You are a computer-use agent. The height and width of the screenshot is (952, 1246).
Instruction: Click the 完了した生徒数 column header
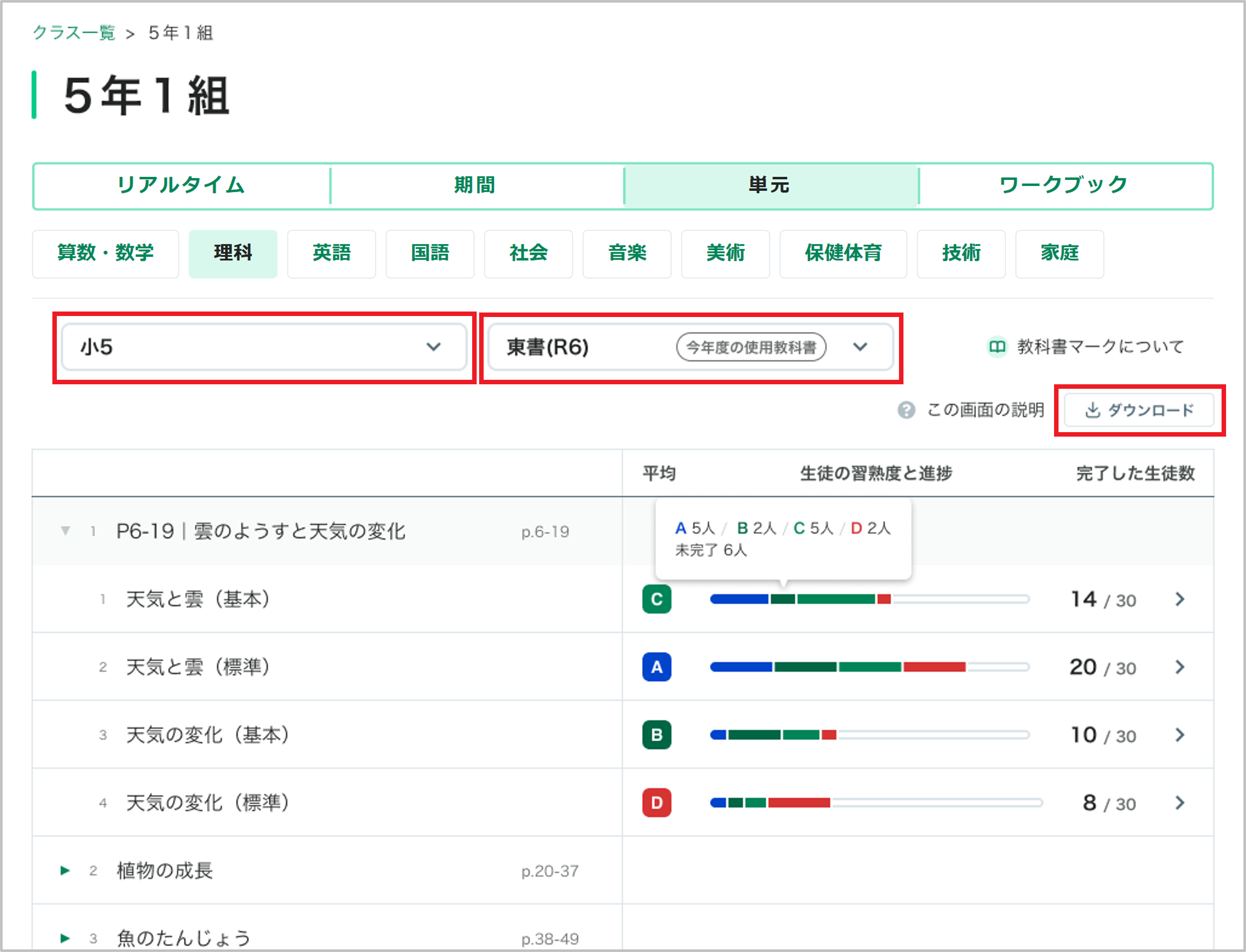coord(1135,473)
